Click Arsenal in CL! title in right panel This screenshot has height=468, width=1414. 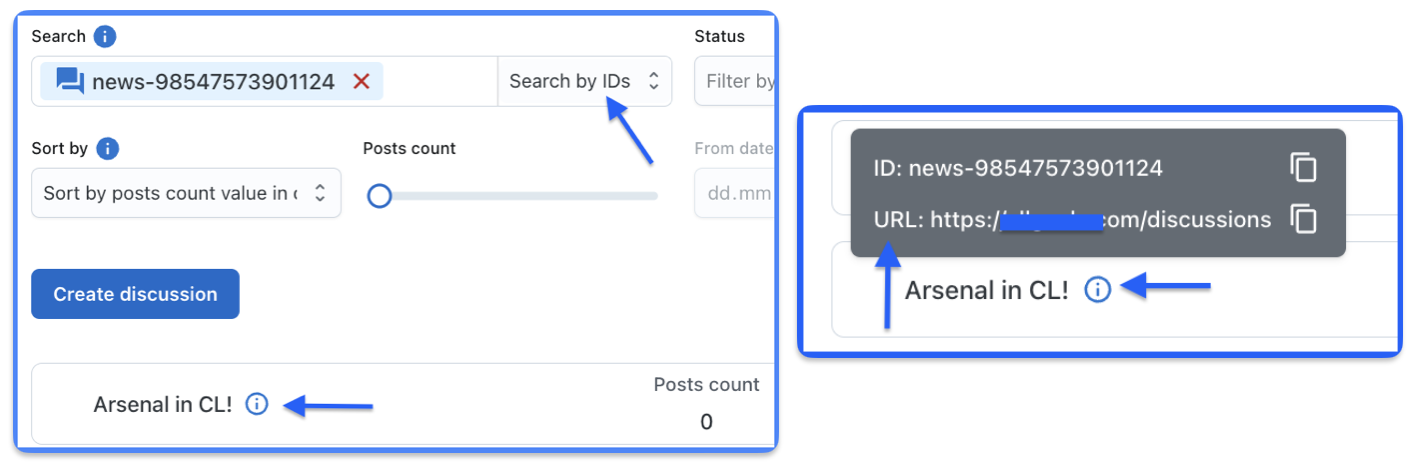click(987, 291)
